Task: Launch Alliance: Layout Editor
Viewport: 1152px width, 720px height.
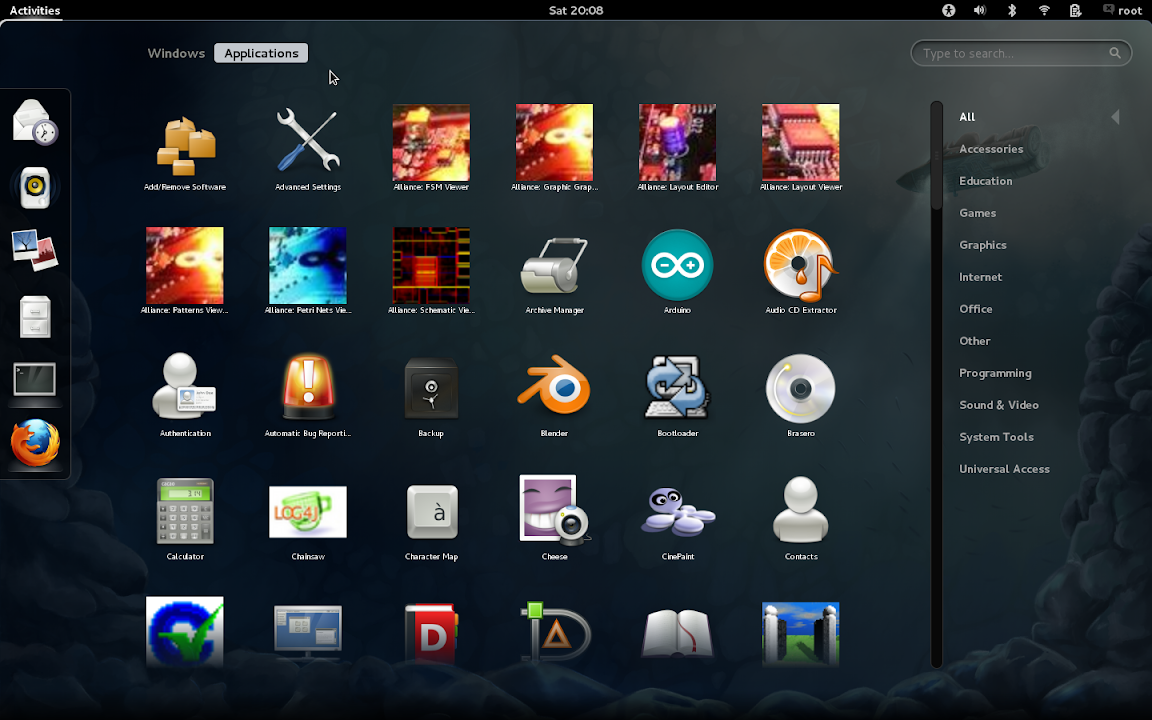Action: click(677, 146)
